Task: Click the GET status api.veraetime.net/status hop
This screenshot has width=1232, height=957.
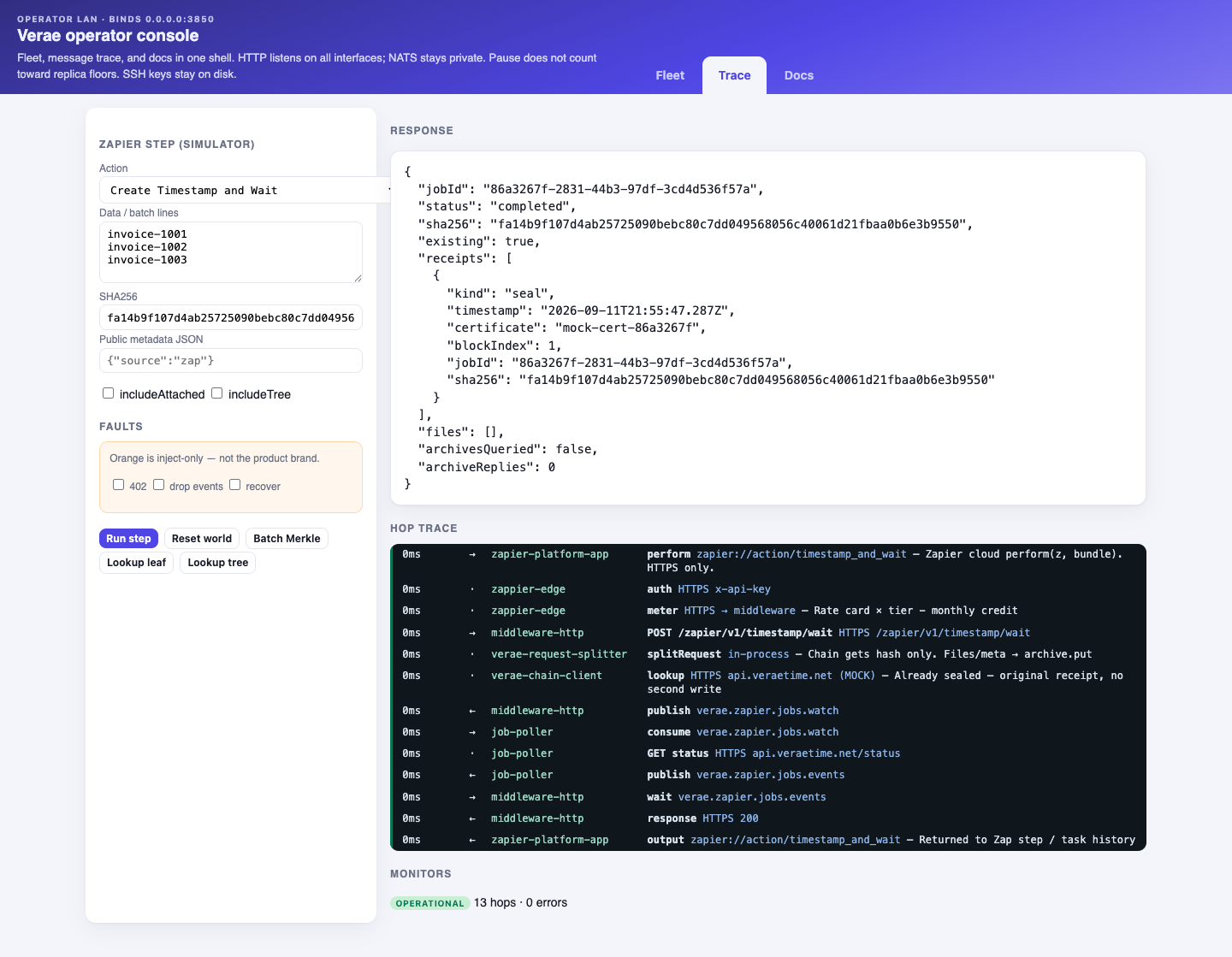Action: pos(769,753)
